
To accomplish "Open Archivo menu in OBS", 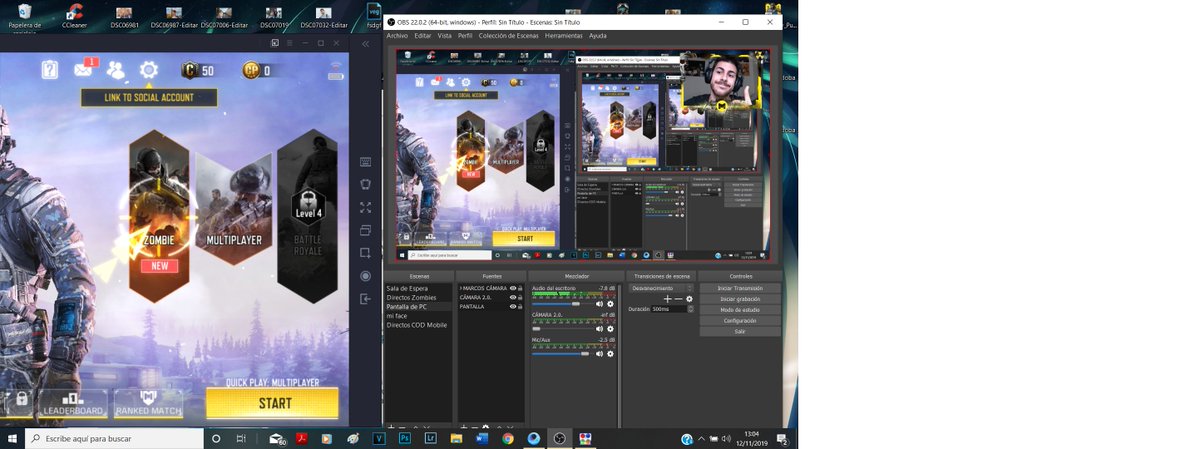I will coord(397,35).
